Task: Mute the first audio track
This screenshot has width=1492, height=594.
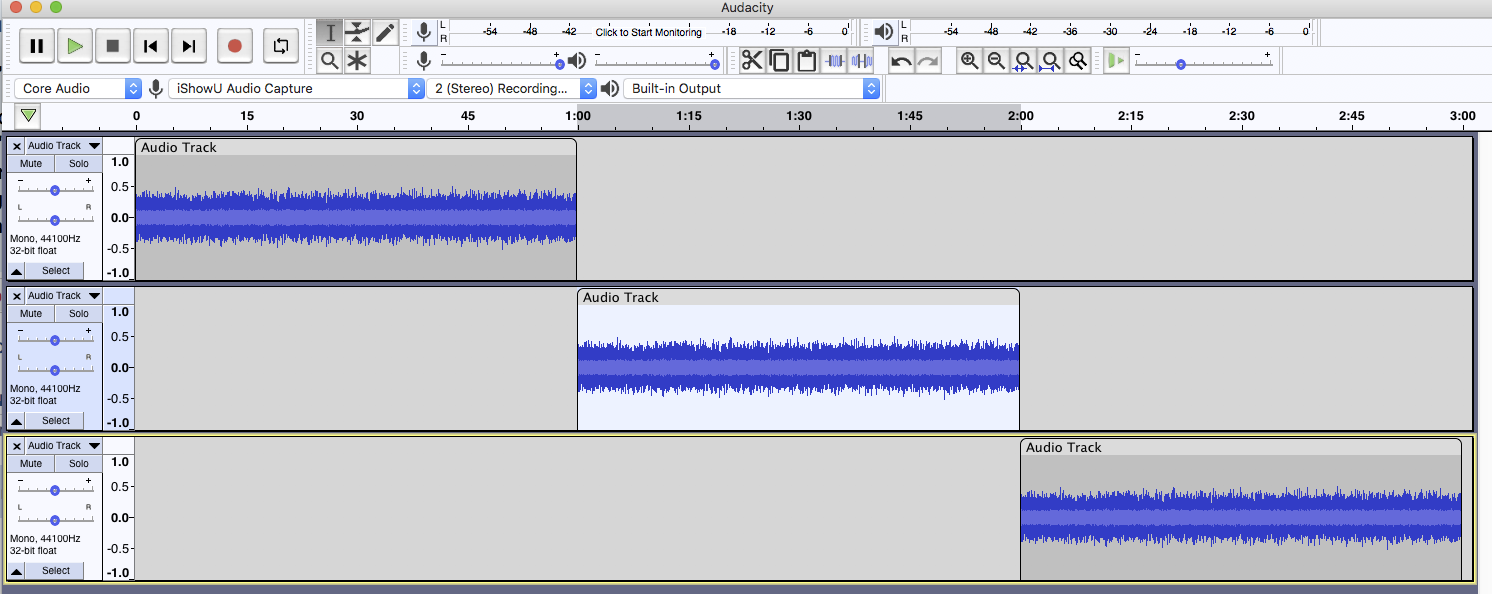Action: [x=31, y=163]
